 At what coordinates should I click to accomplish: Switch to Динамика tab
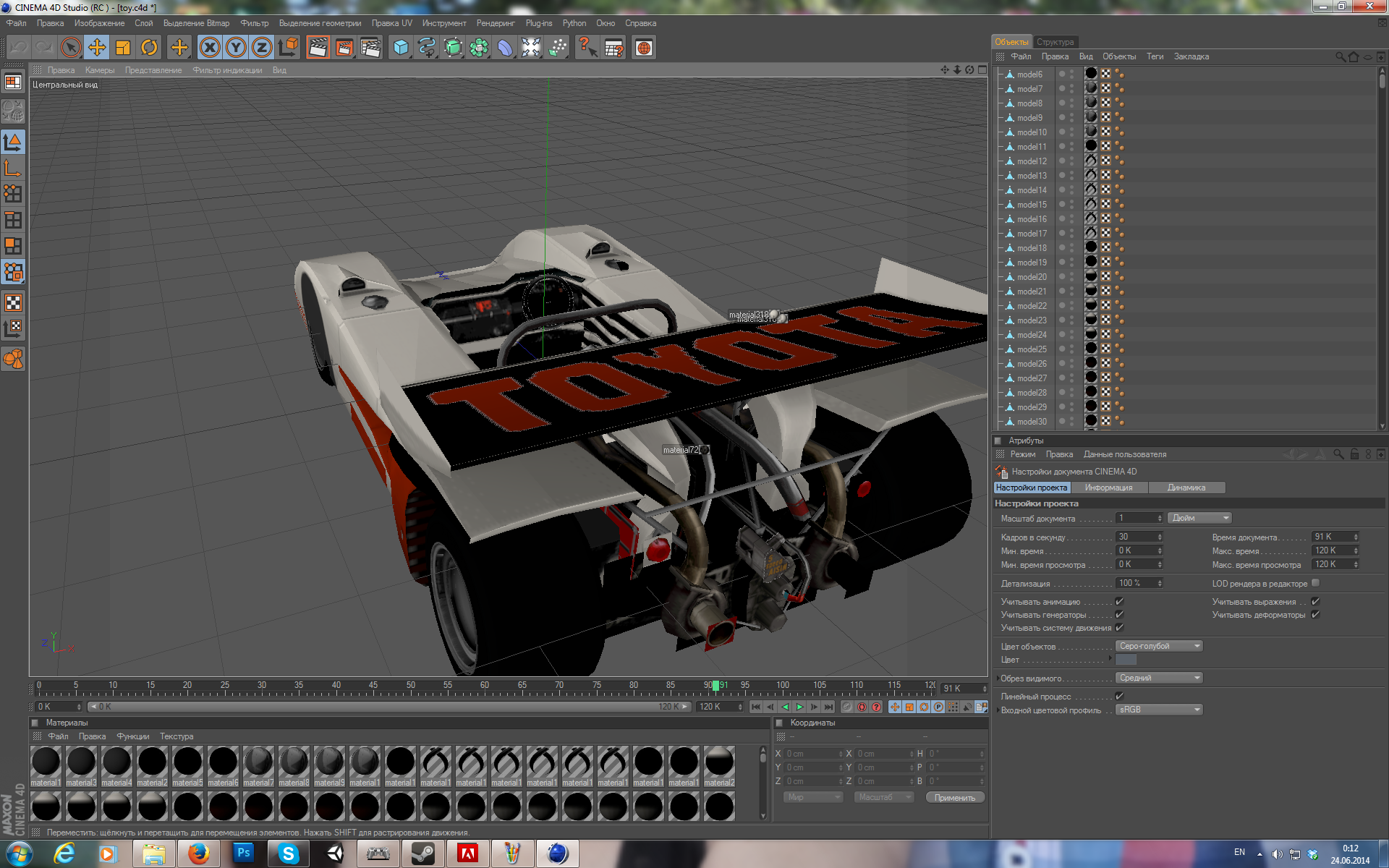[x=1186, y=488]
